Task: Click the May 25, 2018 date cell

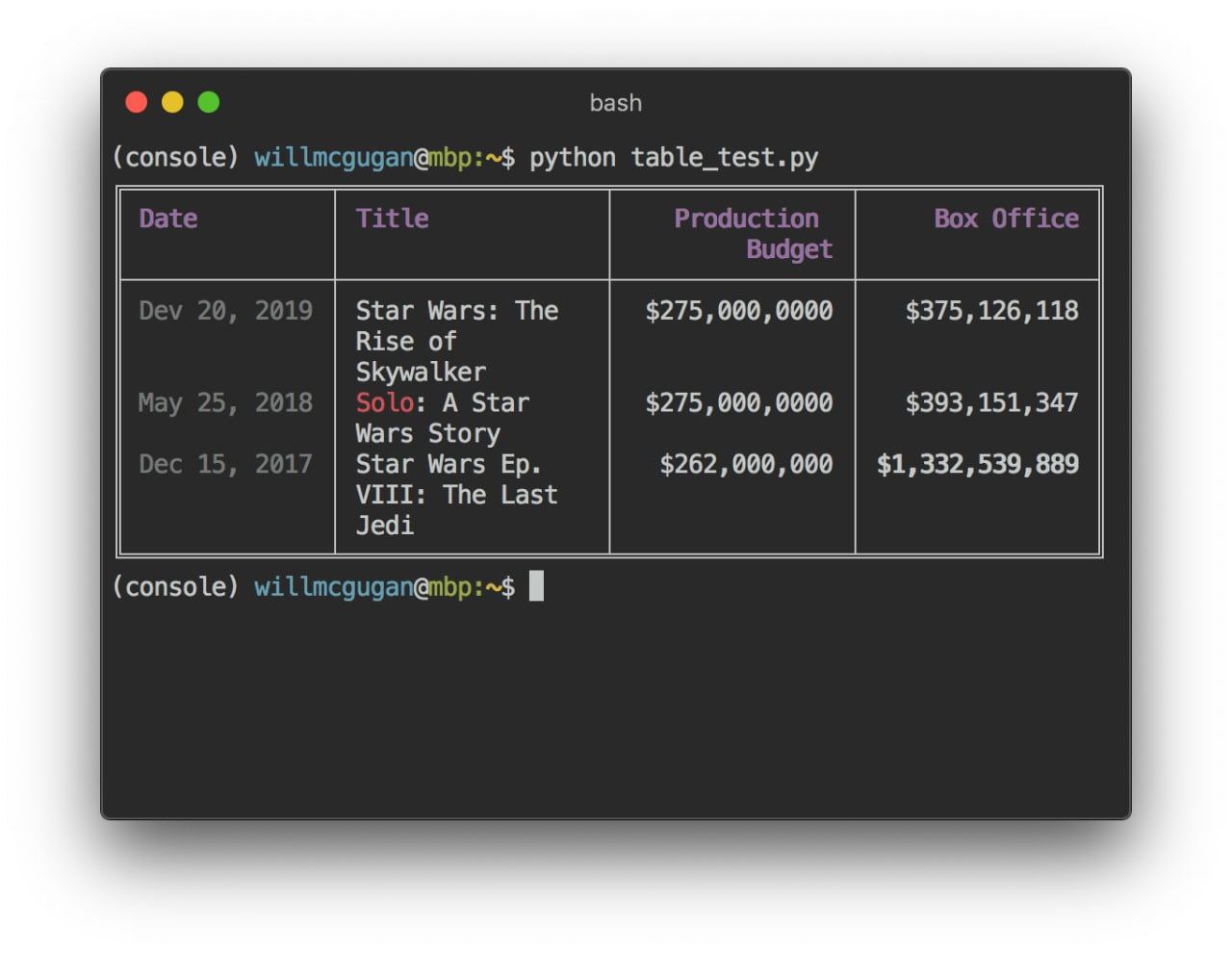Action: pyautogui.click(x=226, y=402)
